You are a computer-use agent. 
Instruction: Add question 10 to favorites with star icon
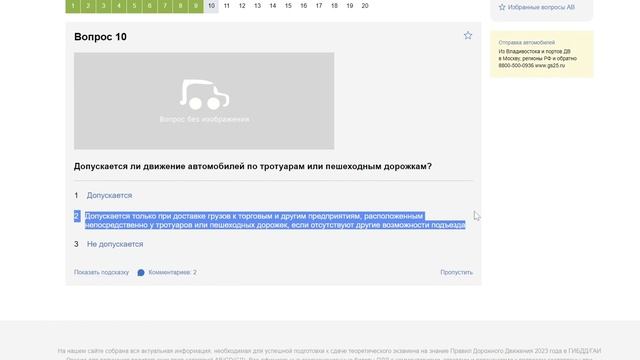click(x=468, y=36)
